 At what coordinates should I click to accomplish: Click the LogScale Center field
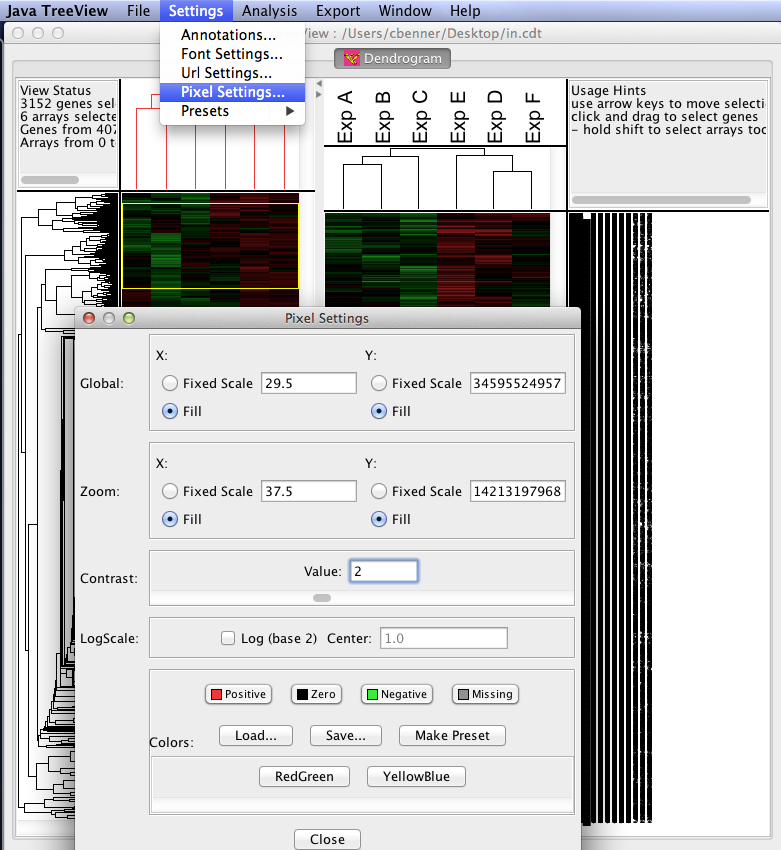pos(444,638)
